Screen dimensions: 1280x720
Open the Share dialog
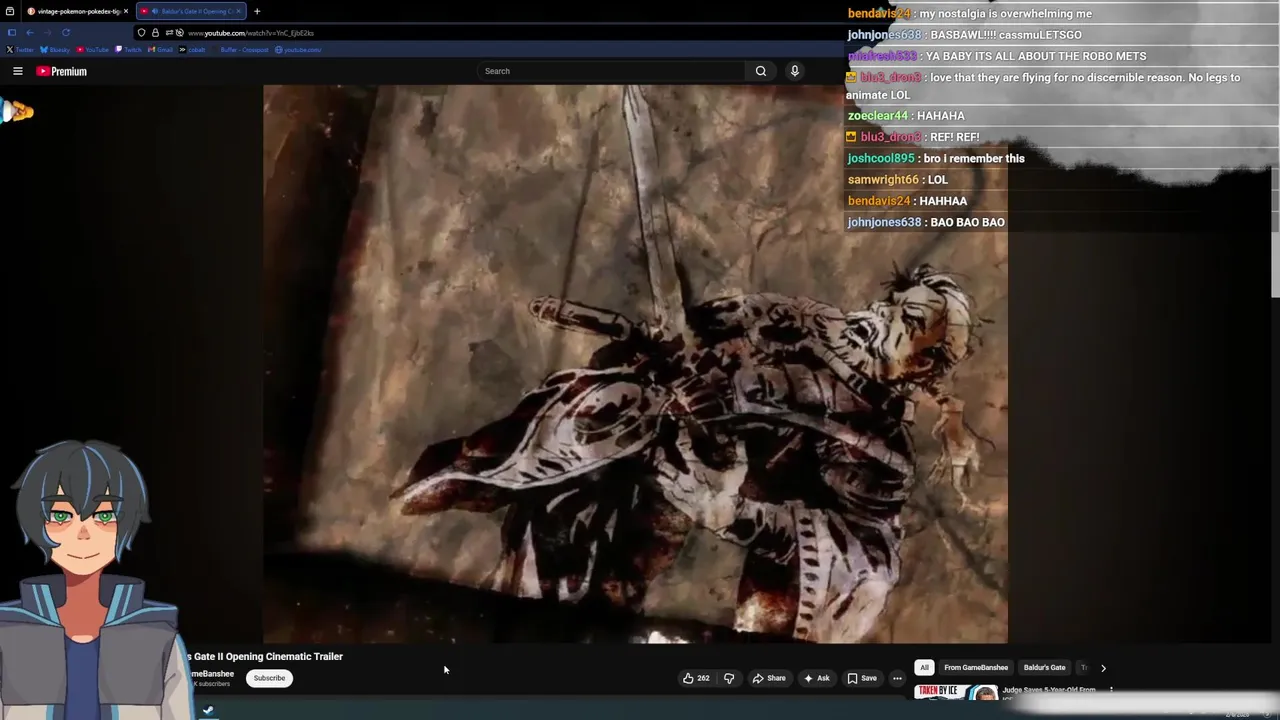click(x=769, y=678)
